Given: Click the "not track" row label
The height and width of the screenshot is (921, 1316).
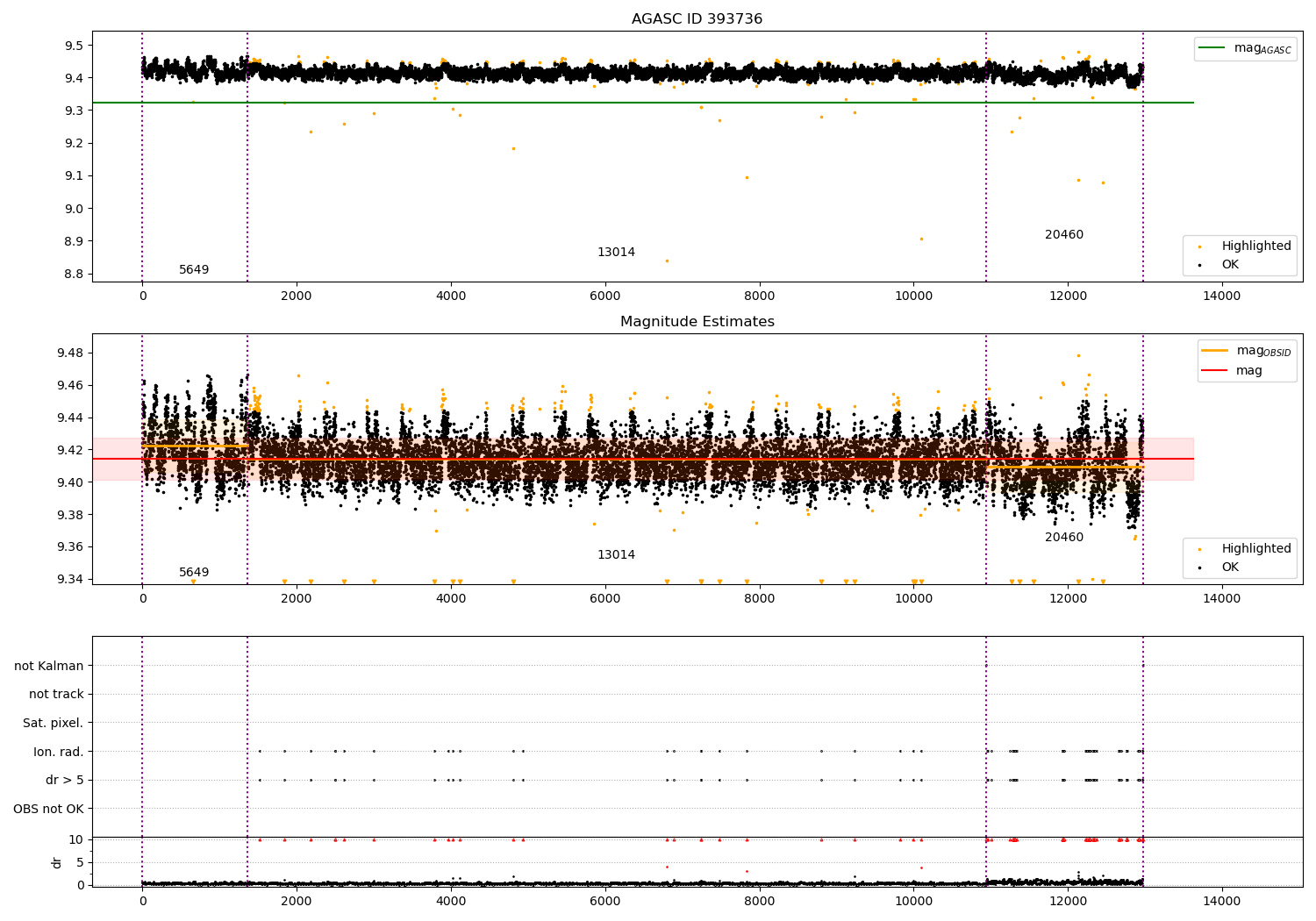Looking at the screenshot, I should 56,695.
